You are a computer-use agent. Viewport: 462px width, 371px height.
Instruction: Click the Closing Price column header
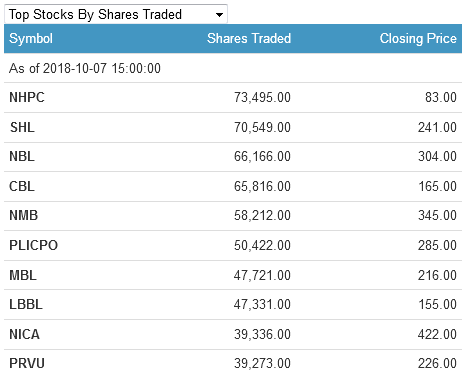[418, 38]
